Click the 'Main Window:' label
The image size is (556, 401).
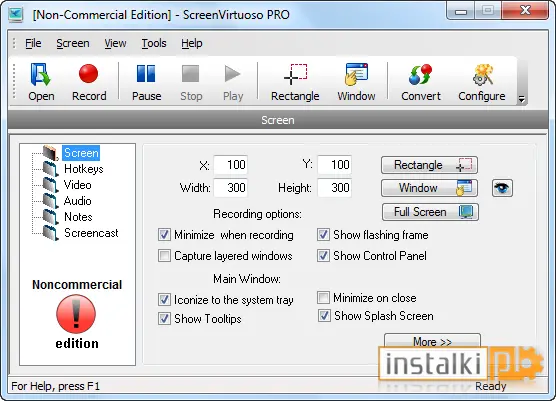(247, 279)
